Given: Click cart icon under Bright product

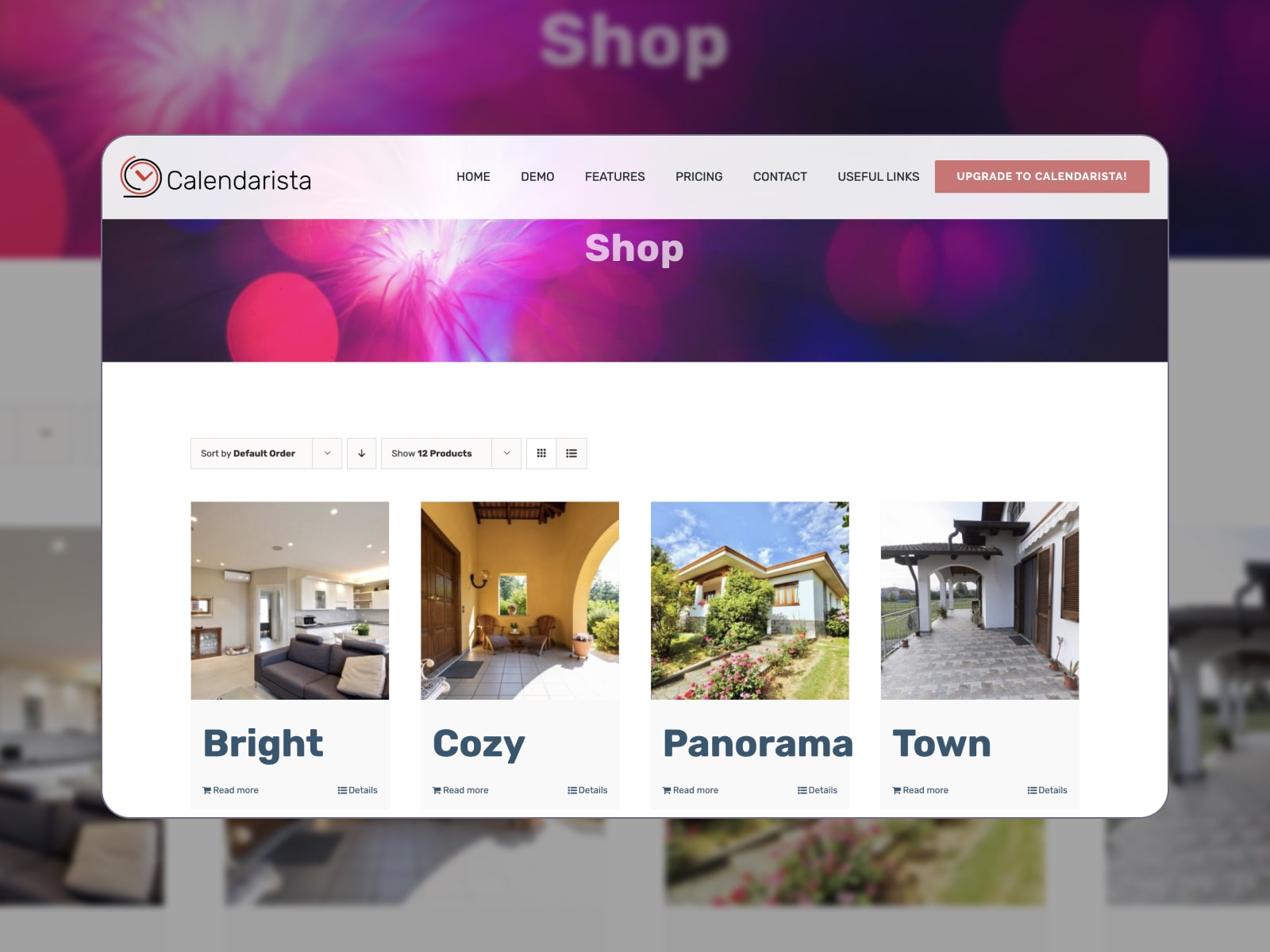Looking at the screenshot, I should 206,790.
